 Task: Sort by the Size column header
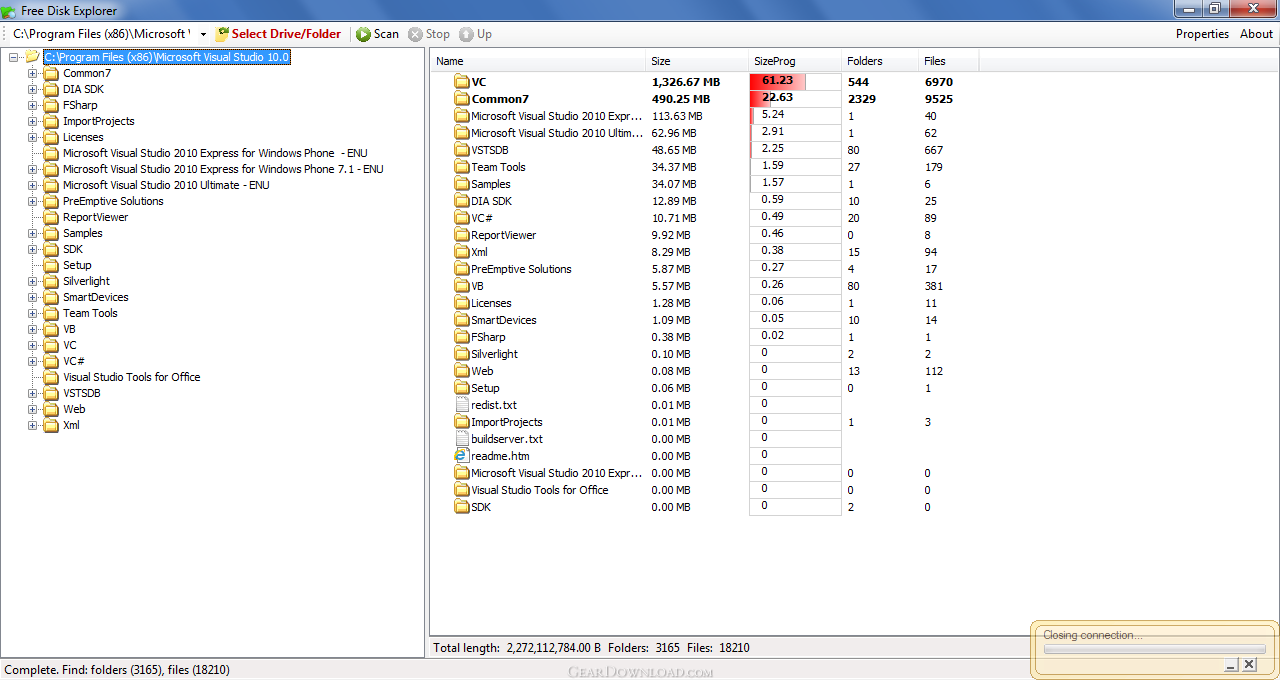[x=697, y=61]
